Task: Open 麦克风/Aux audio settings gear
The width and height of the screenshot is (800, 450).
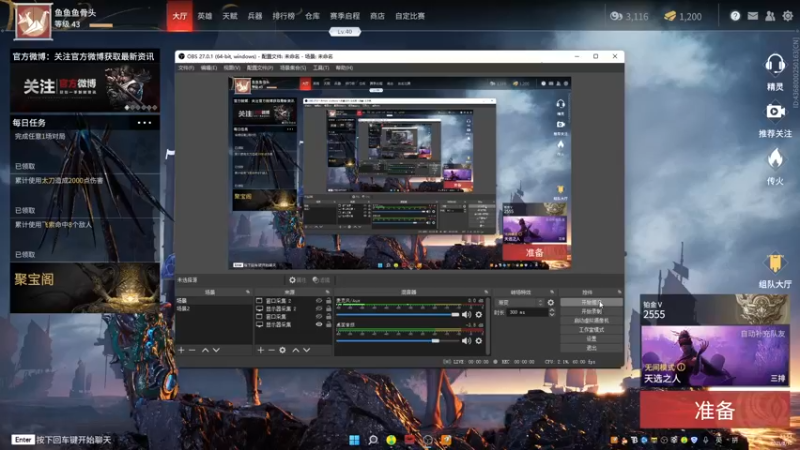Action: click(479, 314)
